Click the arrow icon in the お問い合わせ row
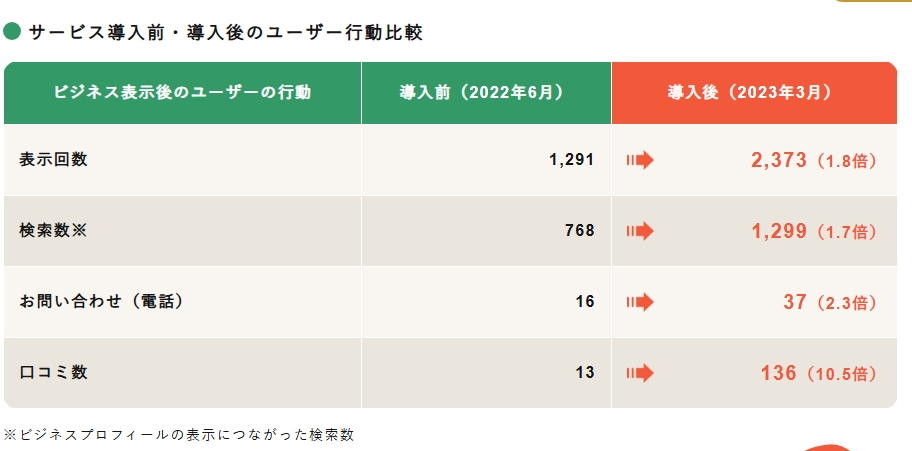This screenshot has height=451, width=912. 639,301
